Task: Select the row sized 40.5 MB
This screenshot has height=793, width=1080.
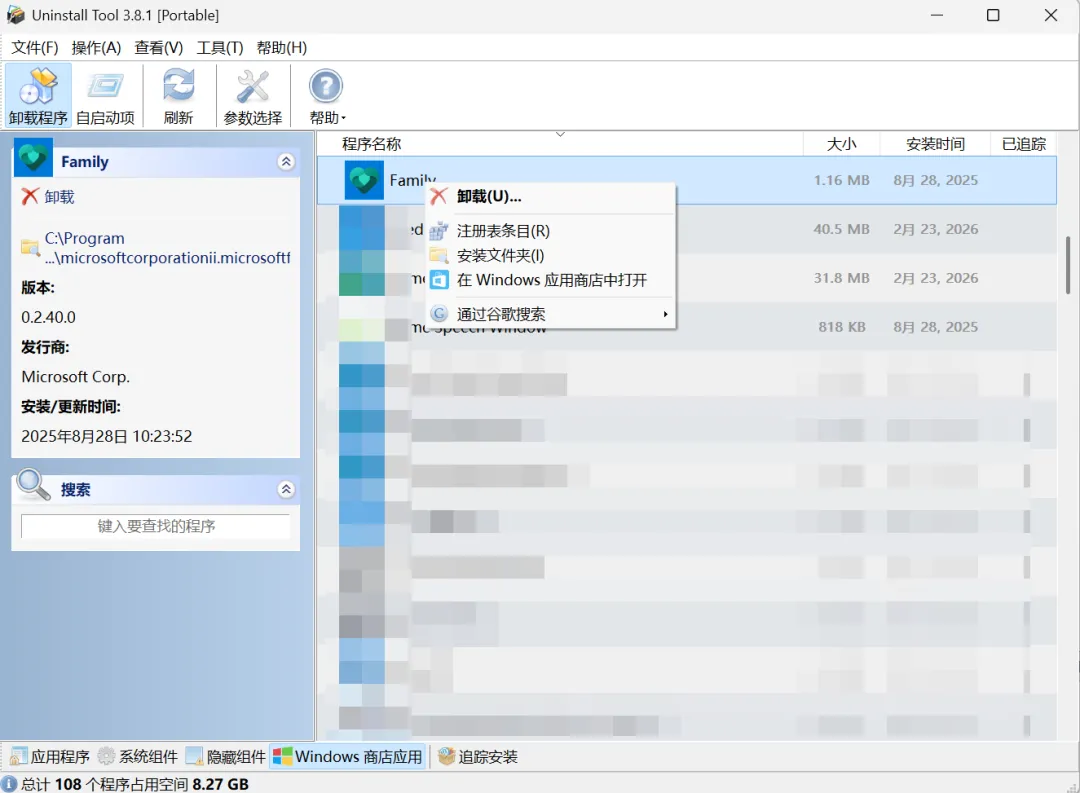Action: click(687, 229)
